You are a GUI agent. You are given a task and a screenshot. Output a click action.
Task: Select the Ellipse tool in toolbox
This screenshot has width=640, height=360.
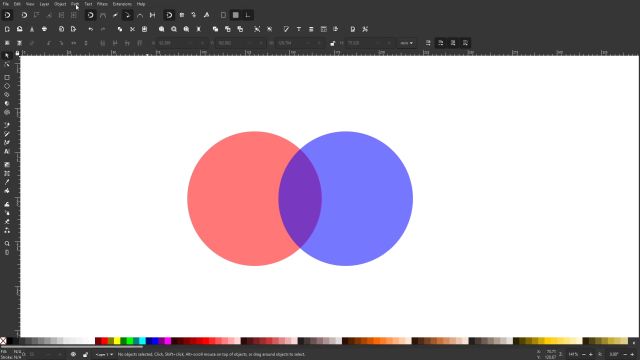click(x=7, y=86)
